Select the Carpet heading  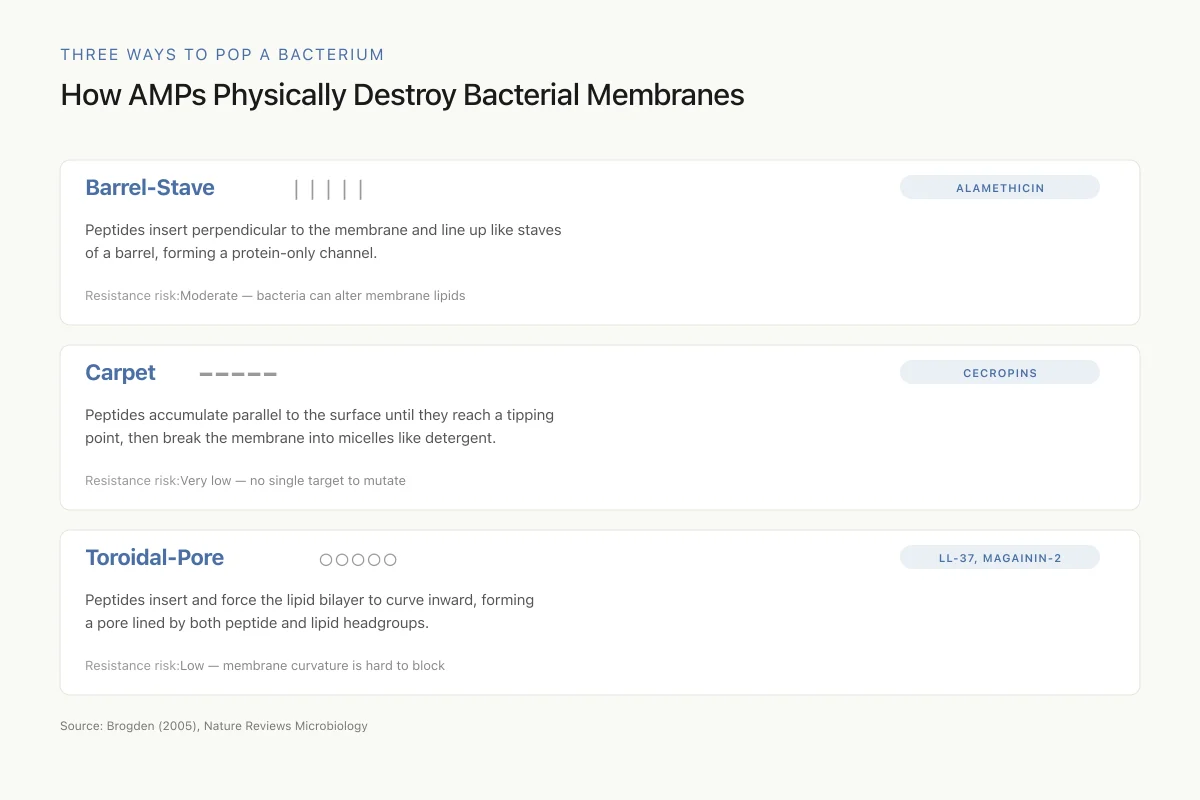[x=121, y=373]
